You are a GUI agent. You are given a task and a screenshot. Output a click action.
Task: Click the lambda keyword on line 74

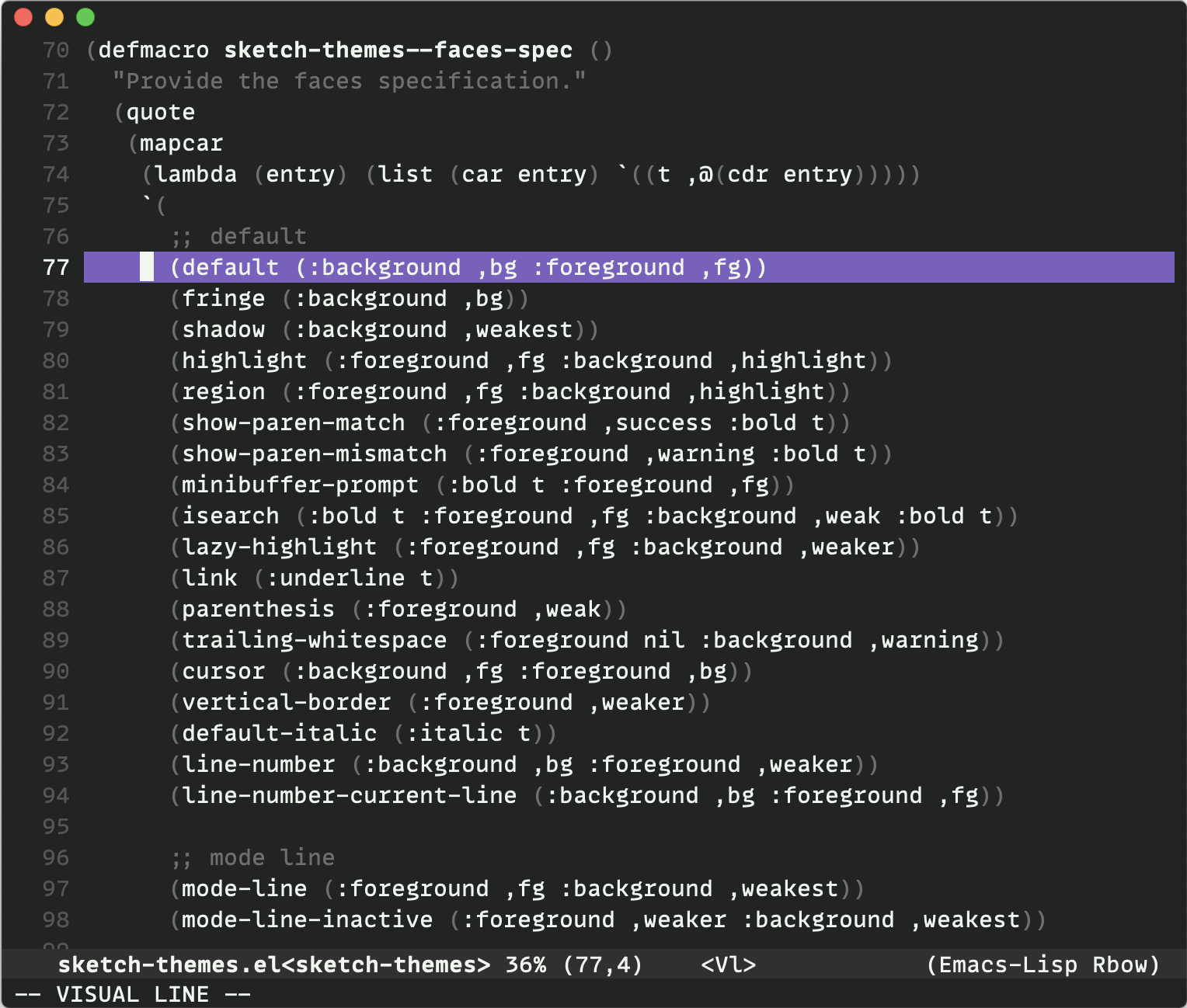pyautogui.click(x=196, y=175)
